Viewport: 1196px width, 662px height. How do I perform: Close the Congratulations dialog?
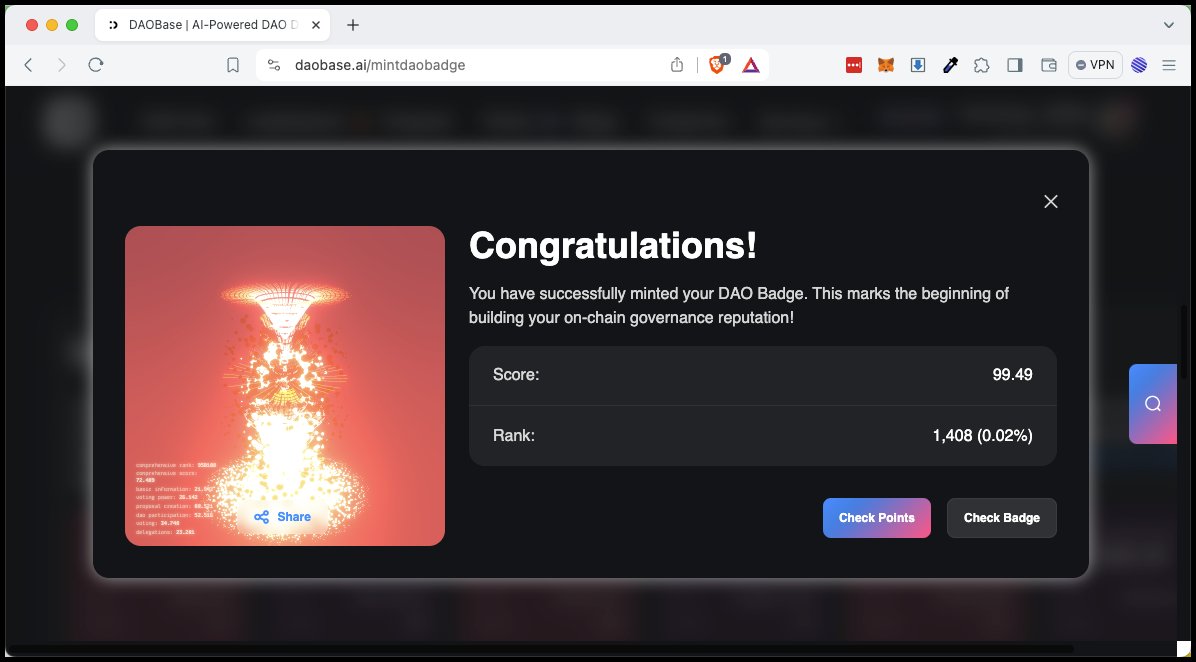click(x=1050, y=201)
